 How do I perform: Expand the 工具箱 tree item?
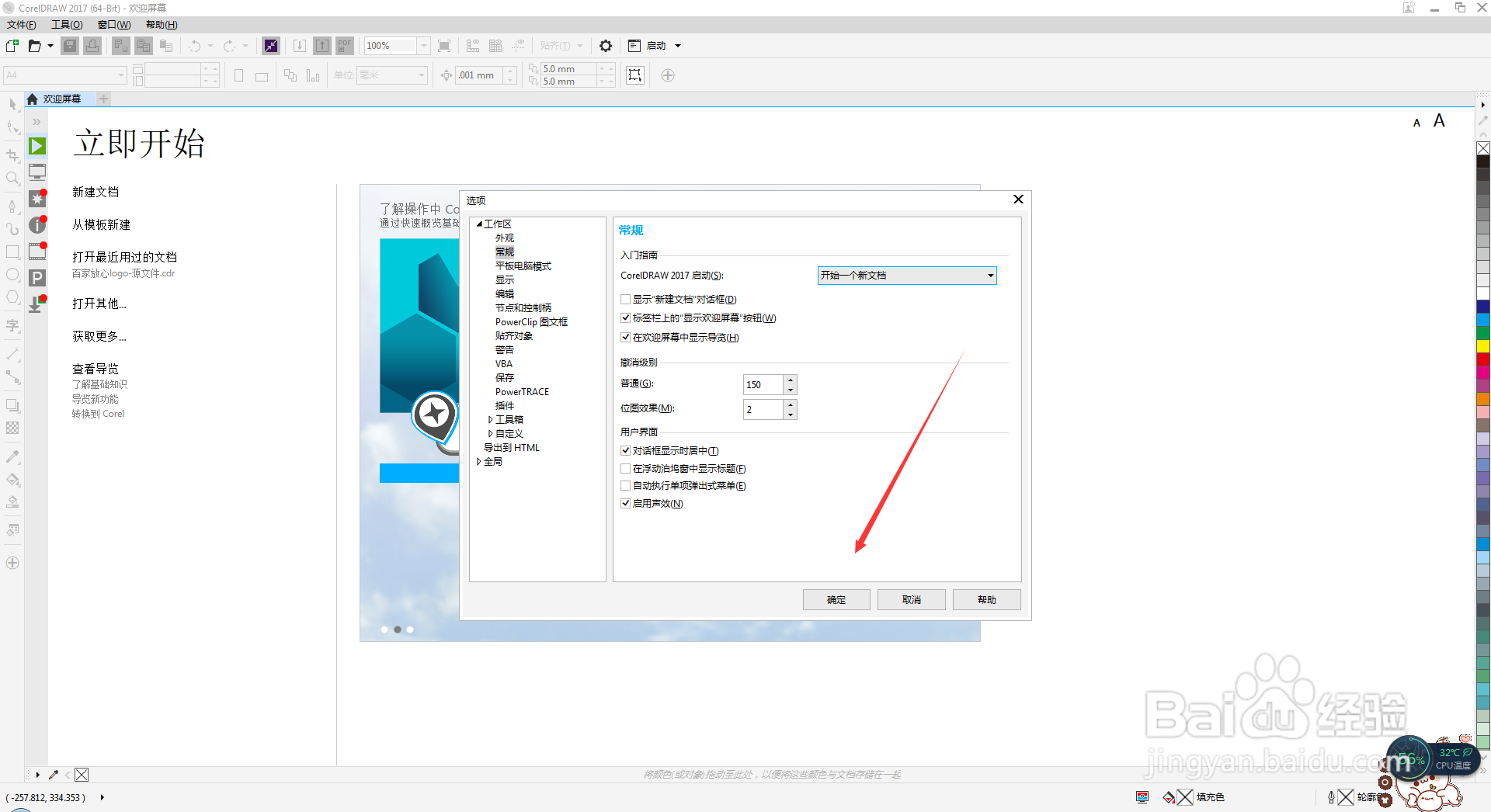(x=490, y=419)
